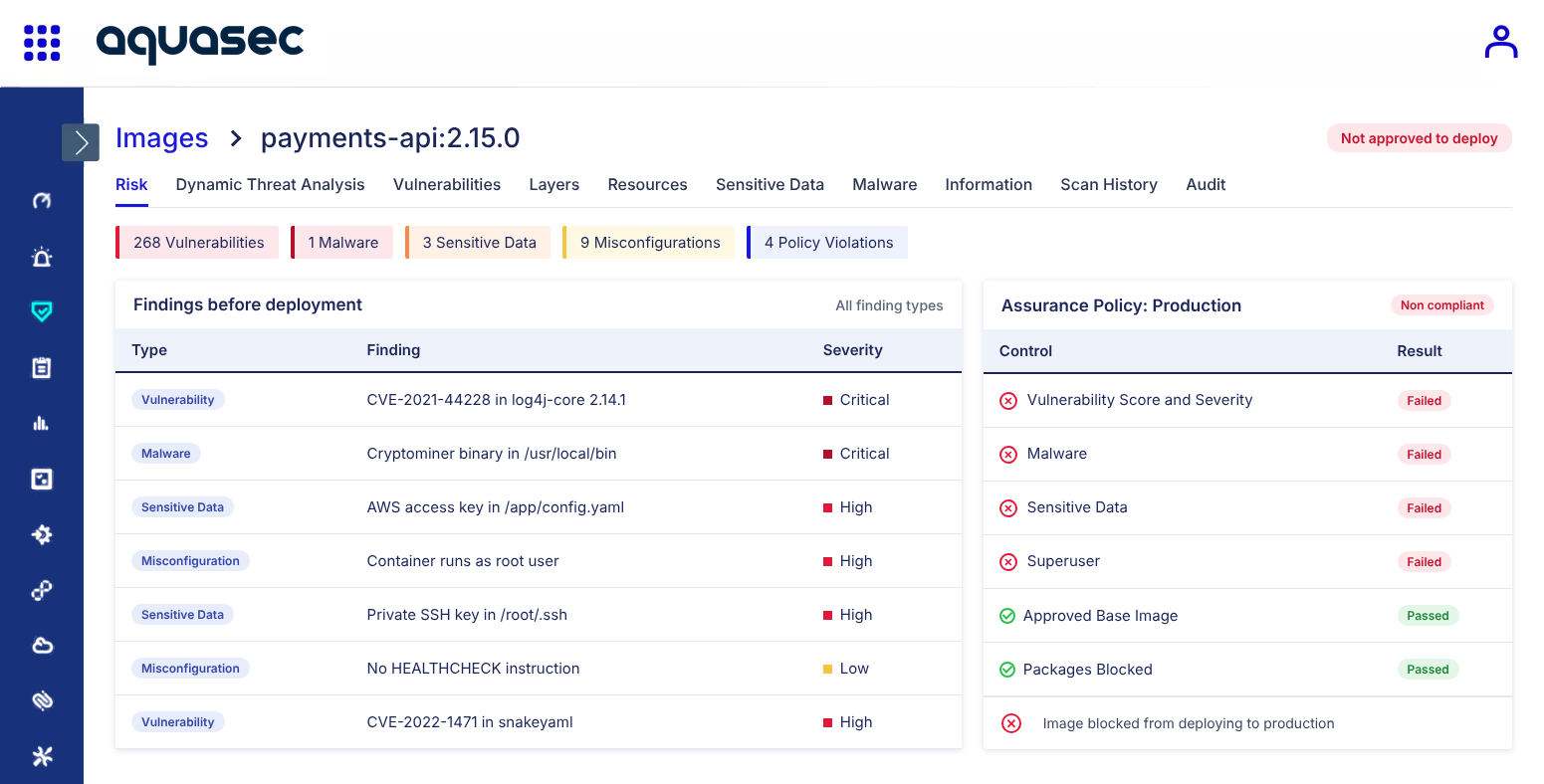Open the paperclip sidebar icon
Image resolution: width=1544 pixels, height=784 pixels.
pos(42,701)
